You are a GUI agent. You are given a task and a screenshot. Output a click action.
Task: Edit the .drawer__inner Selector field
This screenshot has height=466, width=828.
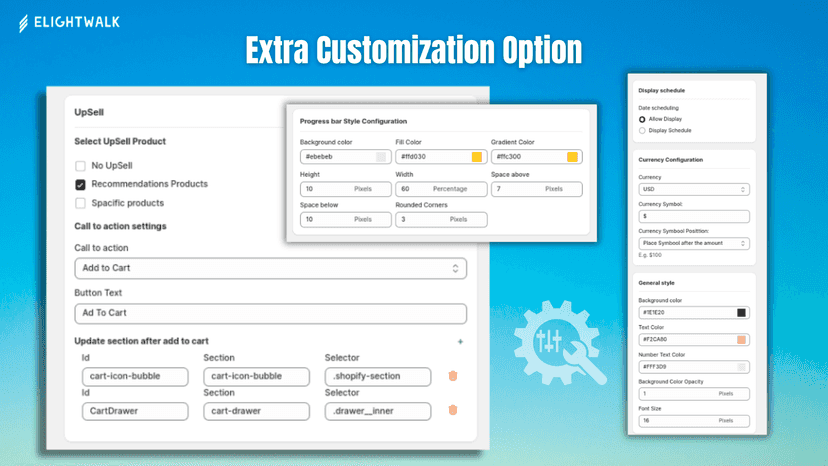tap(378, 411)
